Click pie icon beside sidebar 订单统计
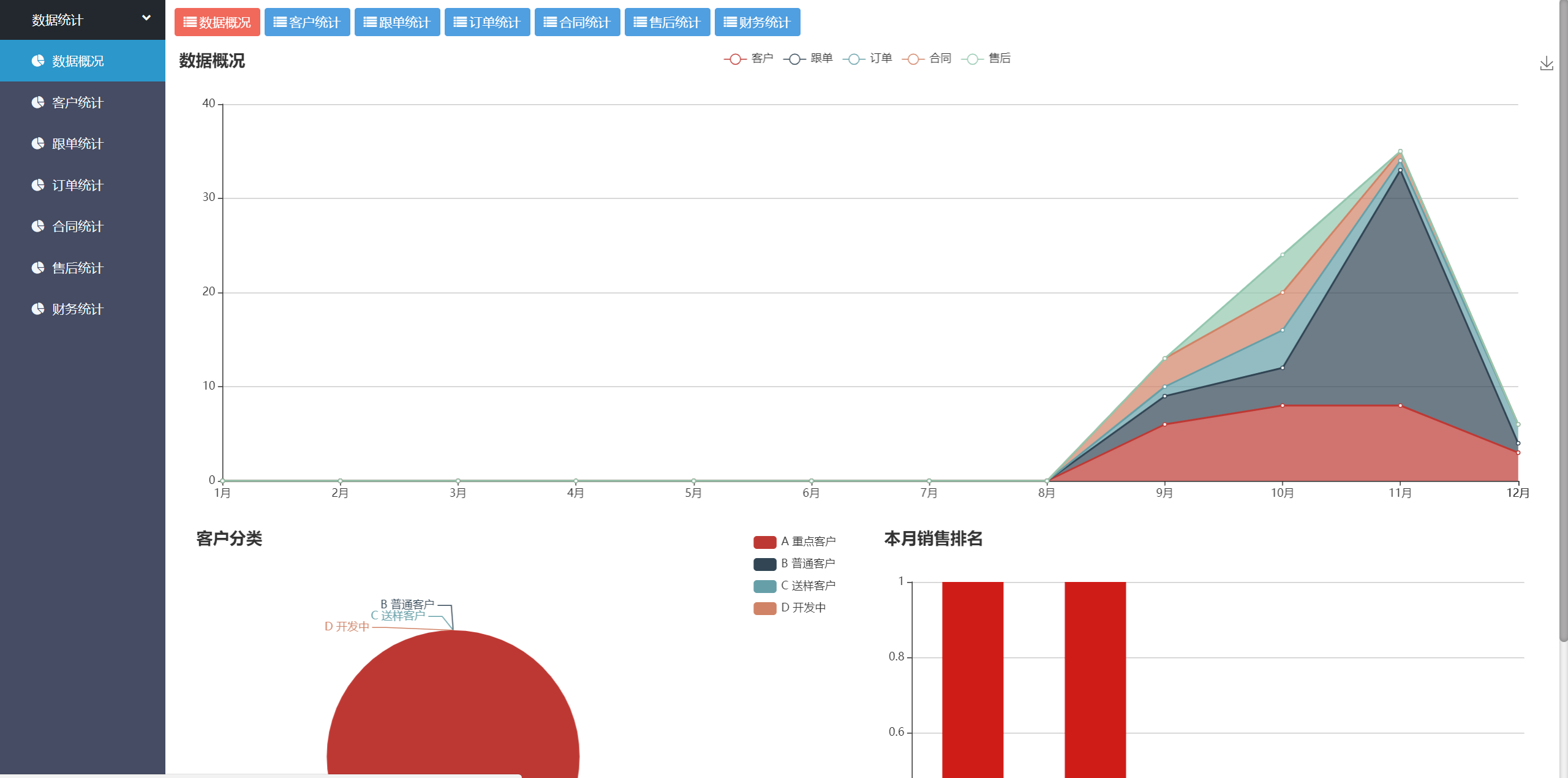This screenshot has height=778, width=1568. point(38,185)
